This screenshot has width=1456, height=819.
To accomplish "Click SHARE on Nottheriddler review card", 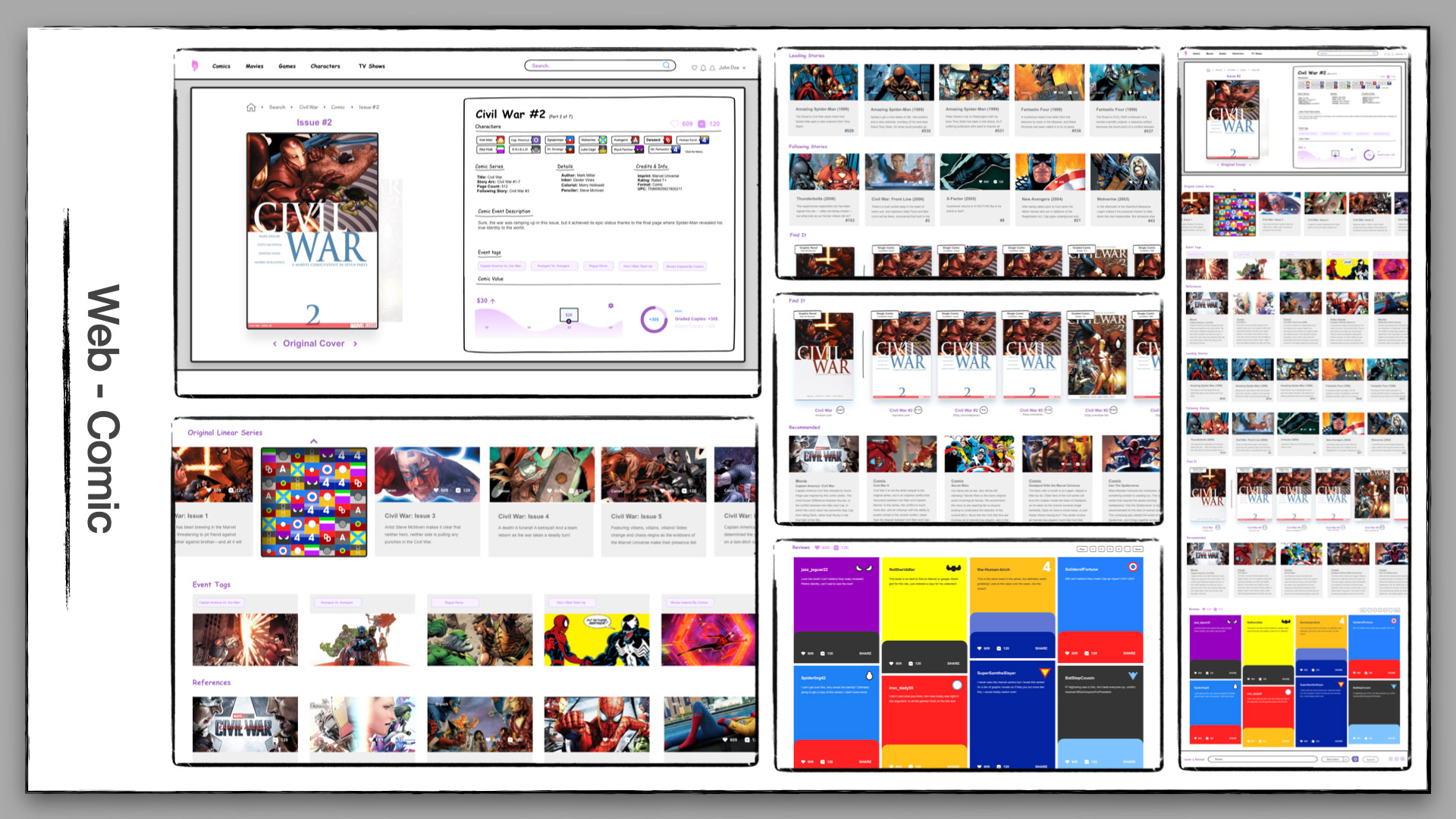I will 953,664.
